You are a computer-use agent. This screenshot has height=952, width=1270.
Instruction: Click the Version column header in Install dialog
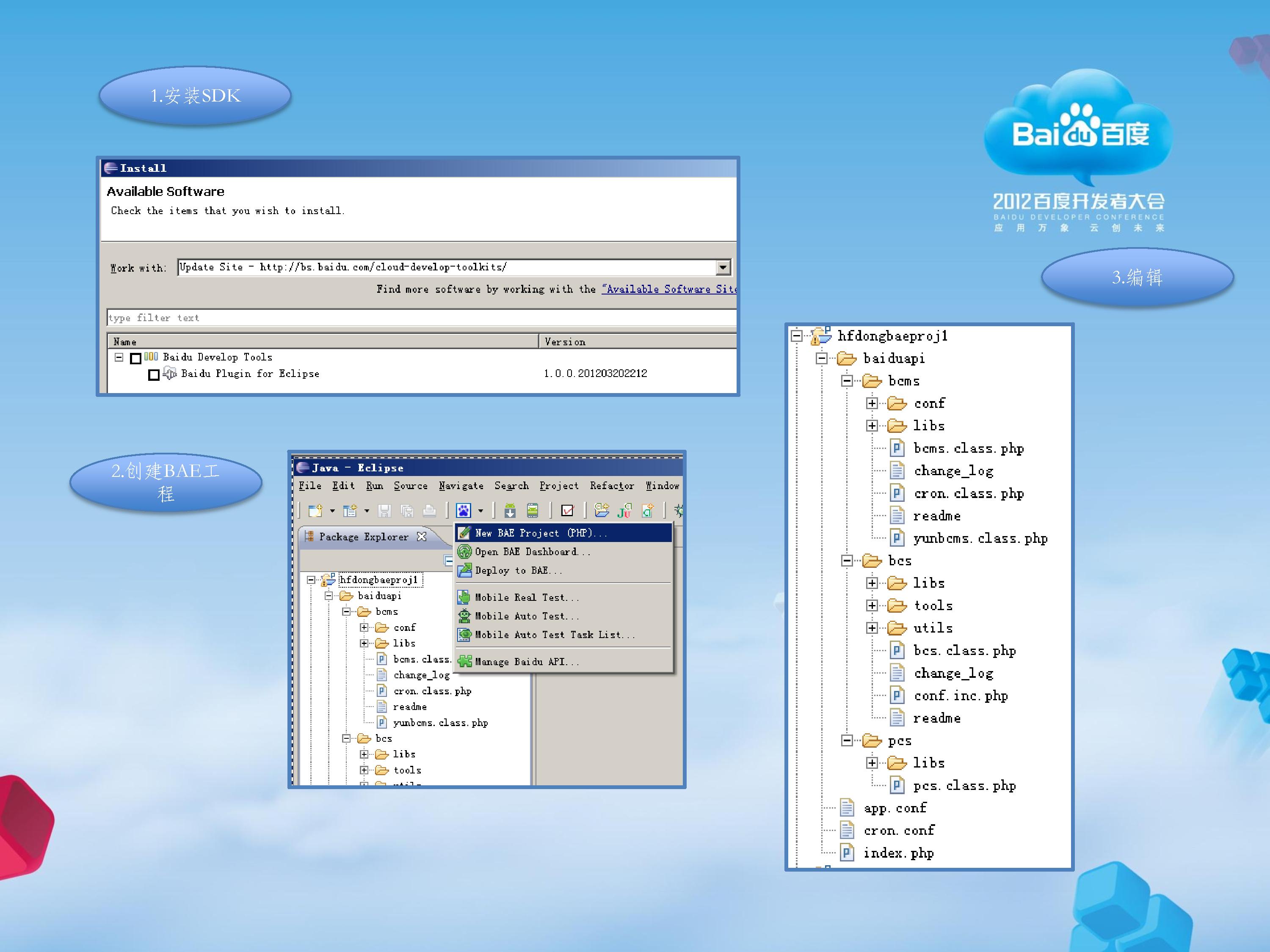pyautogui.click(x=638, y=341)
